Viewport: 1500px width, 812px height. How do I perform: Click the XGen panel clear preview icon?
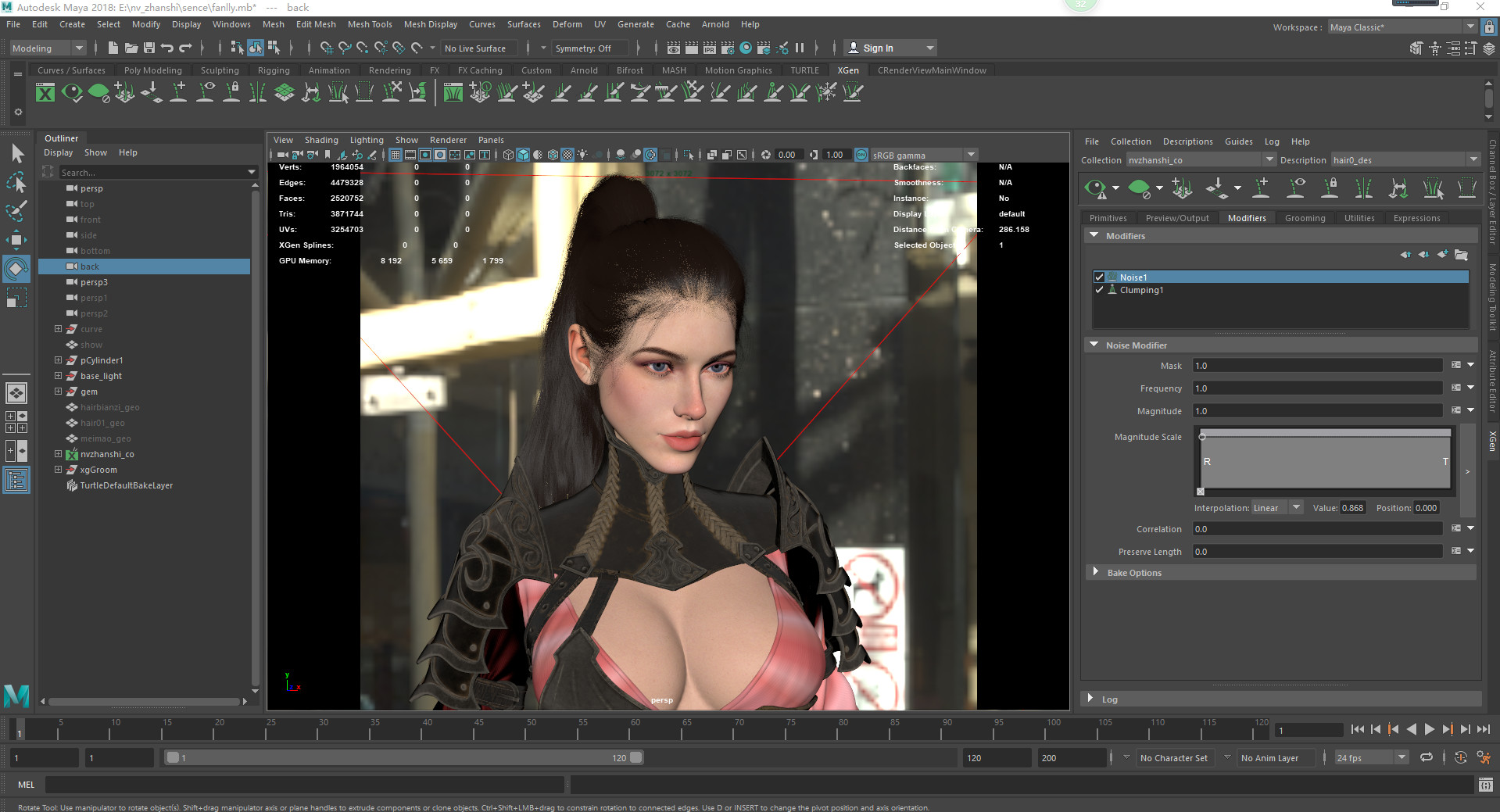coord(1140,188)
